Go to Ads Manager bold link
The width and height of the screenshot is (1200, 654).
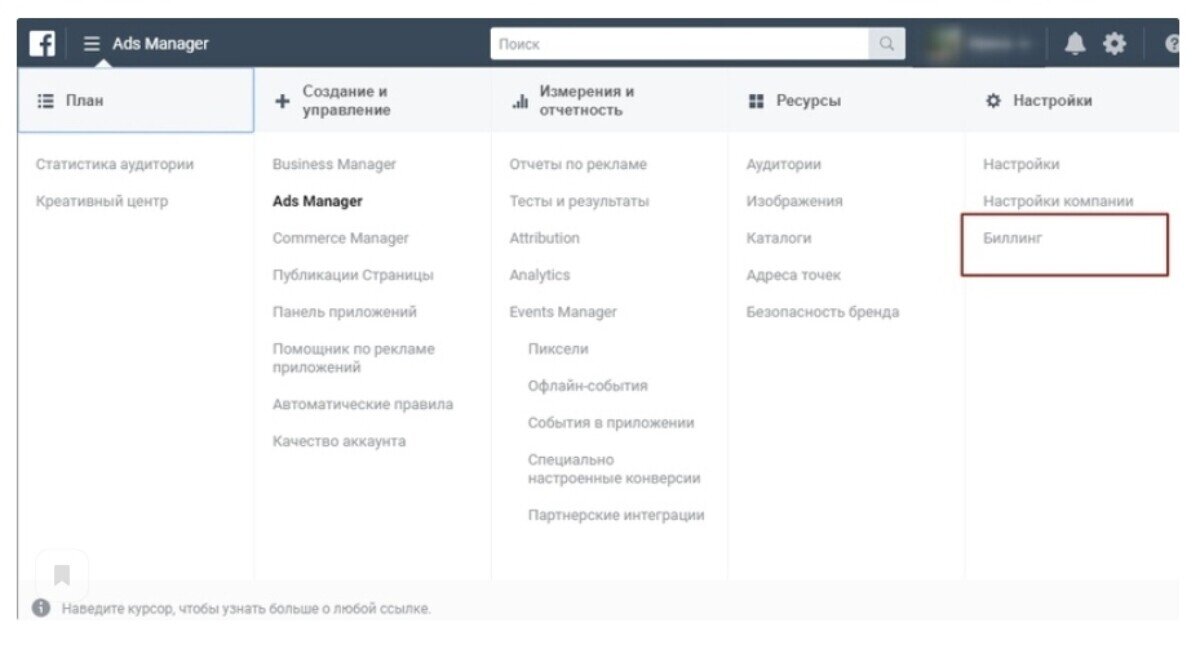coord(317,201)
